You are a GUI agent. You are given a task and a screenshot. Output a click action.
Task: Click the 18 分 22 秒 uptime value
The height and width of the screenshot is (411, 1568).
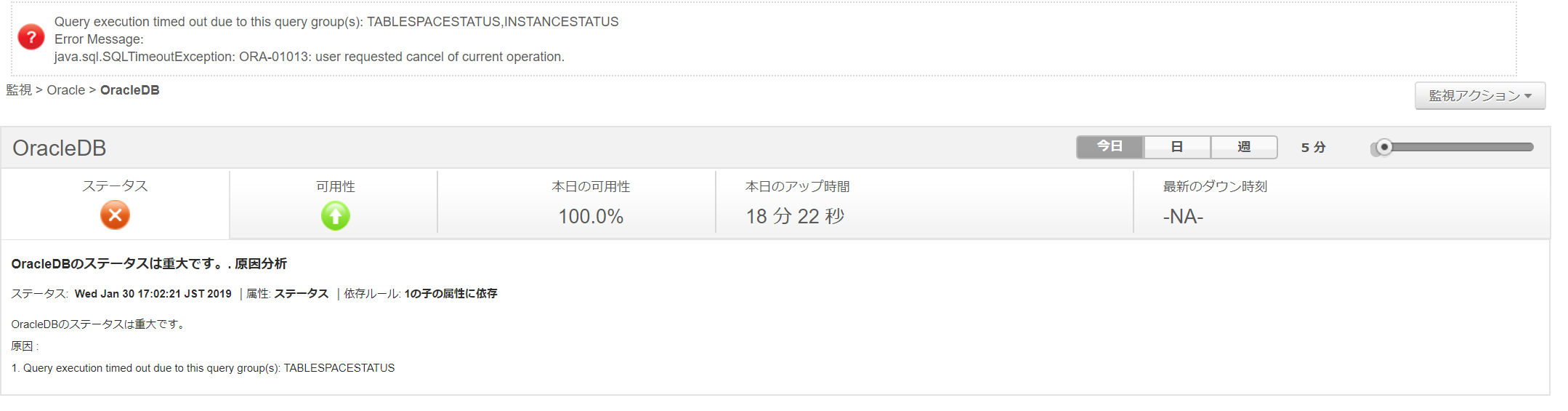point(795,217)
